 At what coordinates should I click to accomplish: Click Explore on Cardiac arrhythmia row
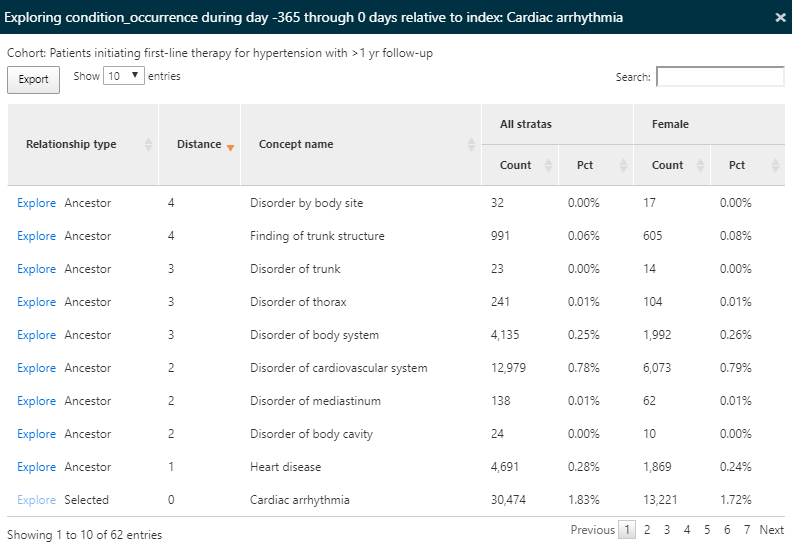click(36, 500)
